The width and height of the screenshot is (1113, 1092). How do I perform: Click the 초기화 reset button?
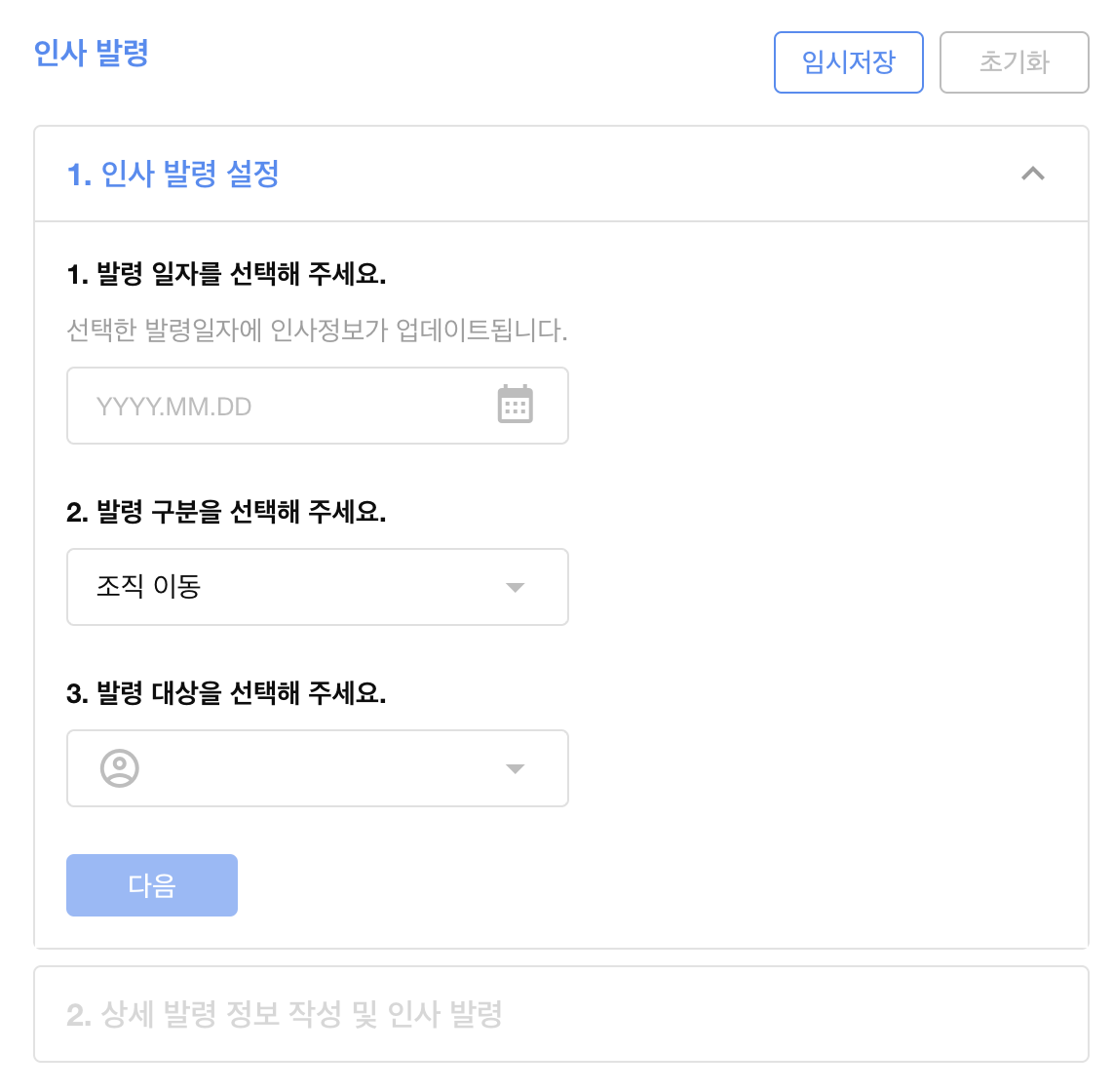[1014, 62]
